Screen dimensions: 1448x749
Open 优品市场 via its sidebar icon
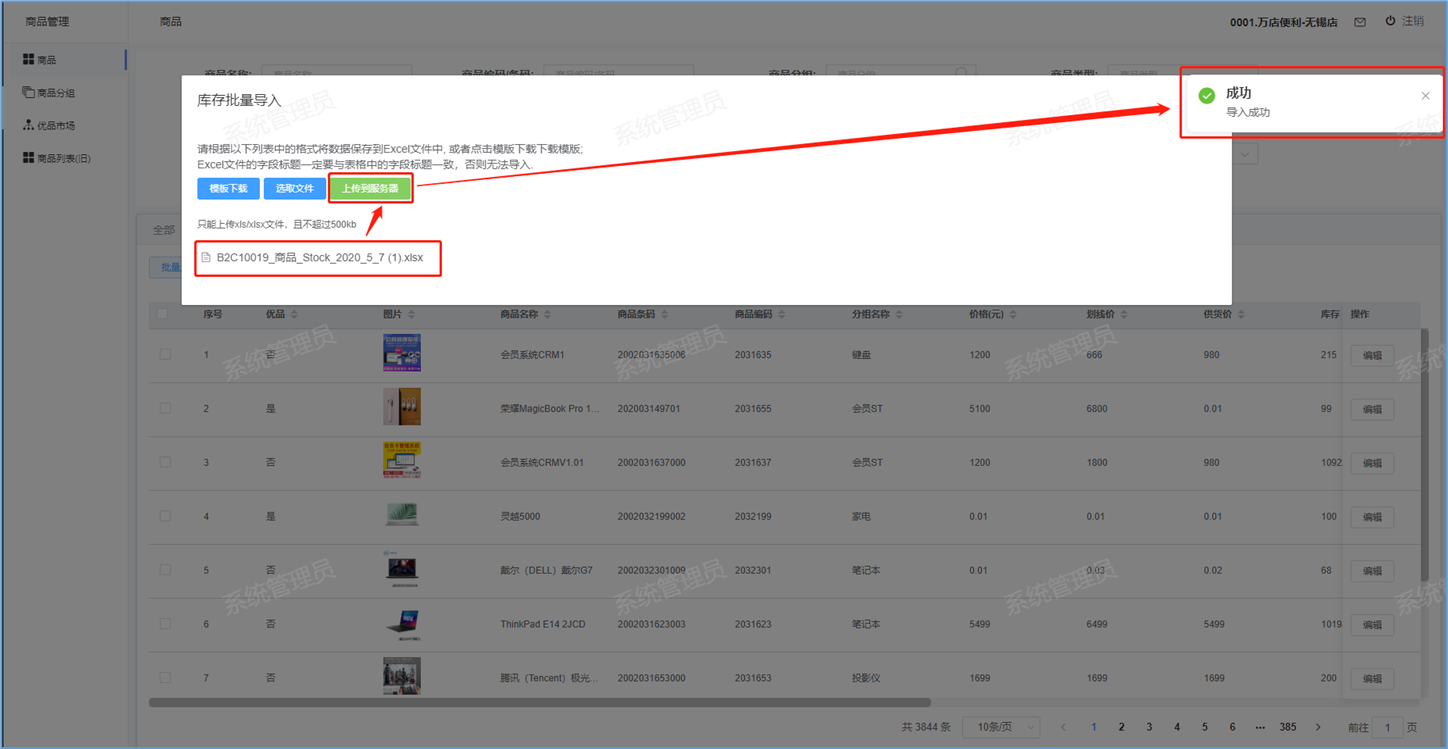coord(28,125)
